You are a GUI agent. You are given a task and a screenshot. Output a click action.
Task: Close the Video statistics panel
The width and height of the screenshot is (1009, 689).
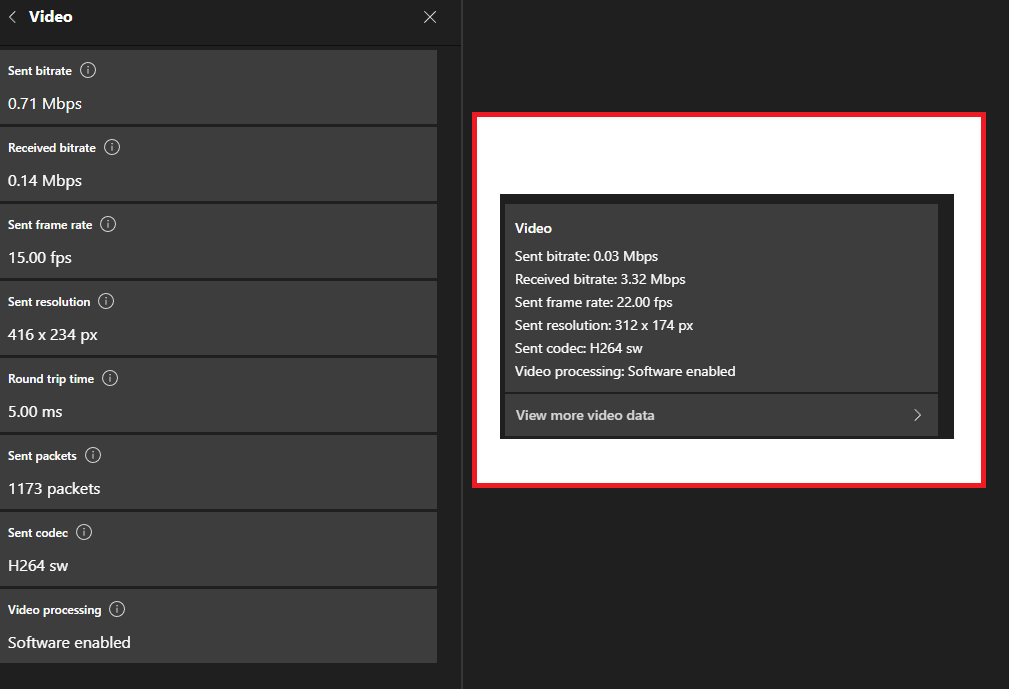(429, 17)
